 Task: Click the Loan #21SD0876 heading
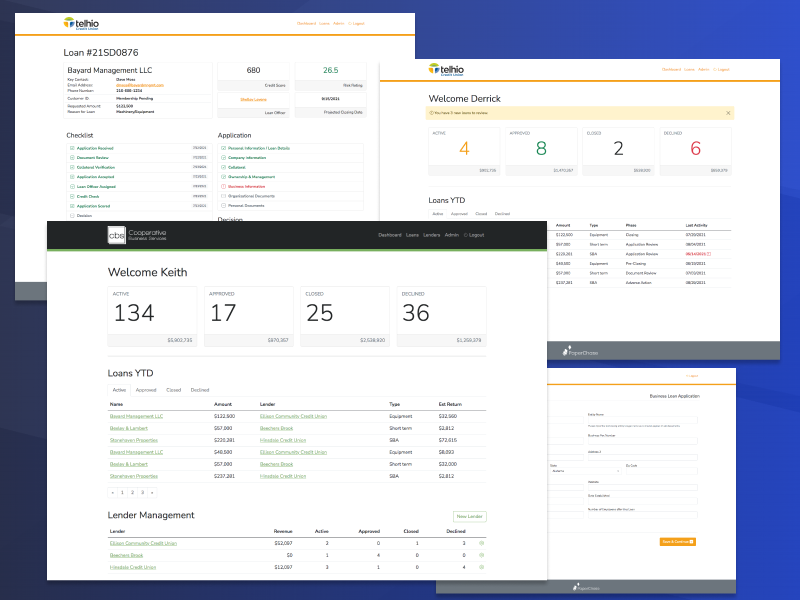click(101, 53)
